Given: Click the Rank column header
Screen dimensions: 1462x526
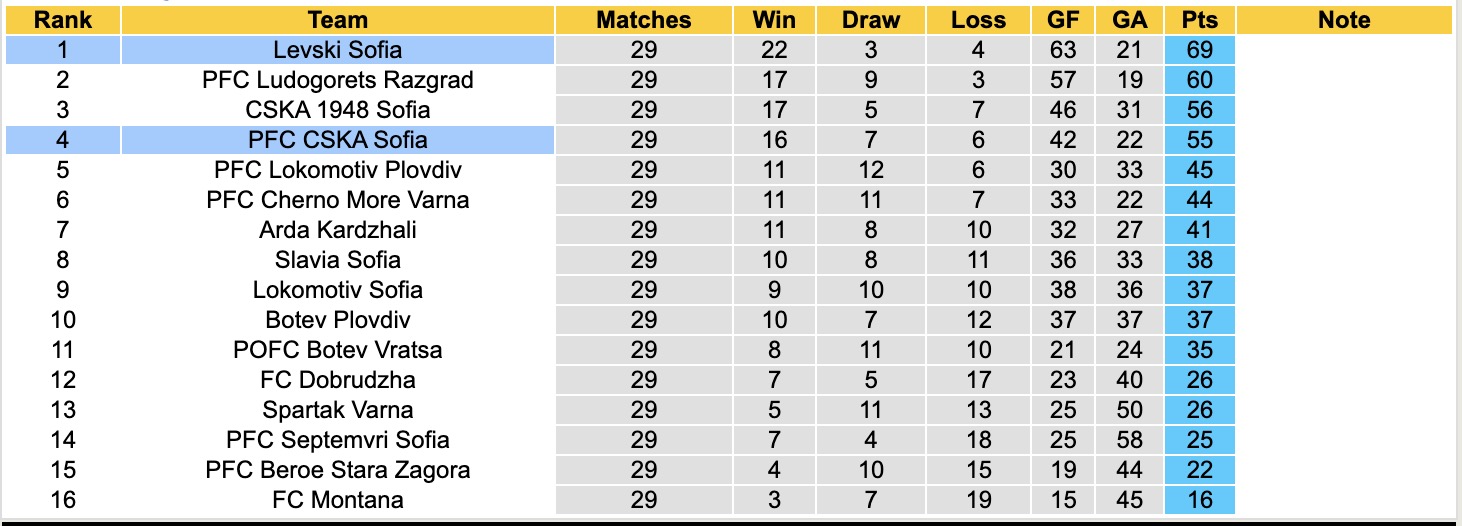Looking at the screenshot, I should pyautogui.click(x=63, y=20).
